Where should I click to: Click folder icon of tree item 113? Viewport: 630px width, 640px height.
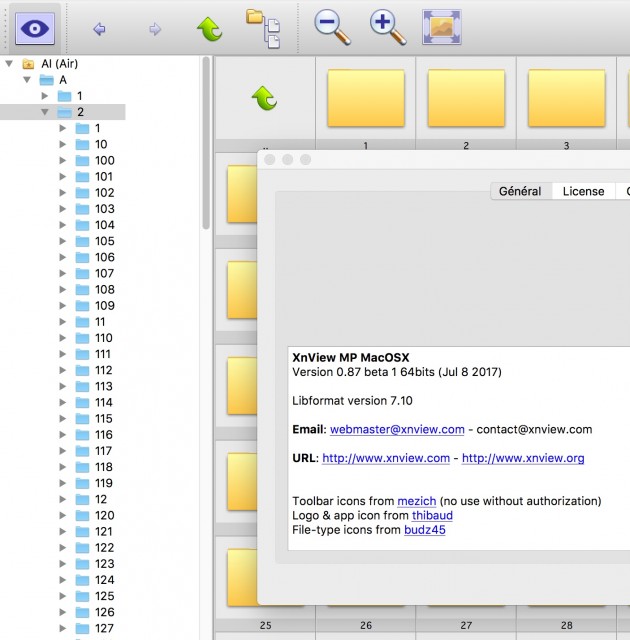pos(82,386)
